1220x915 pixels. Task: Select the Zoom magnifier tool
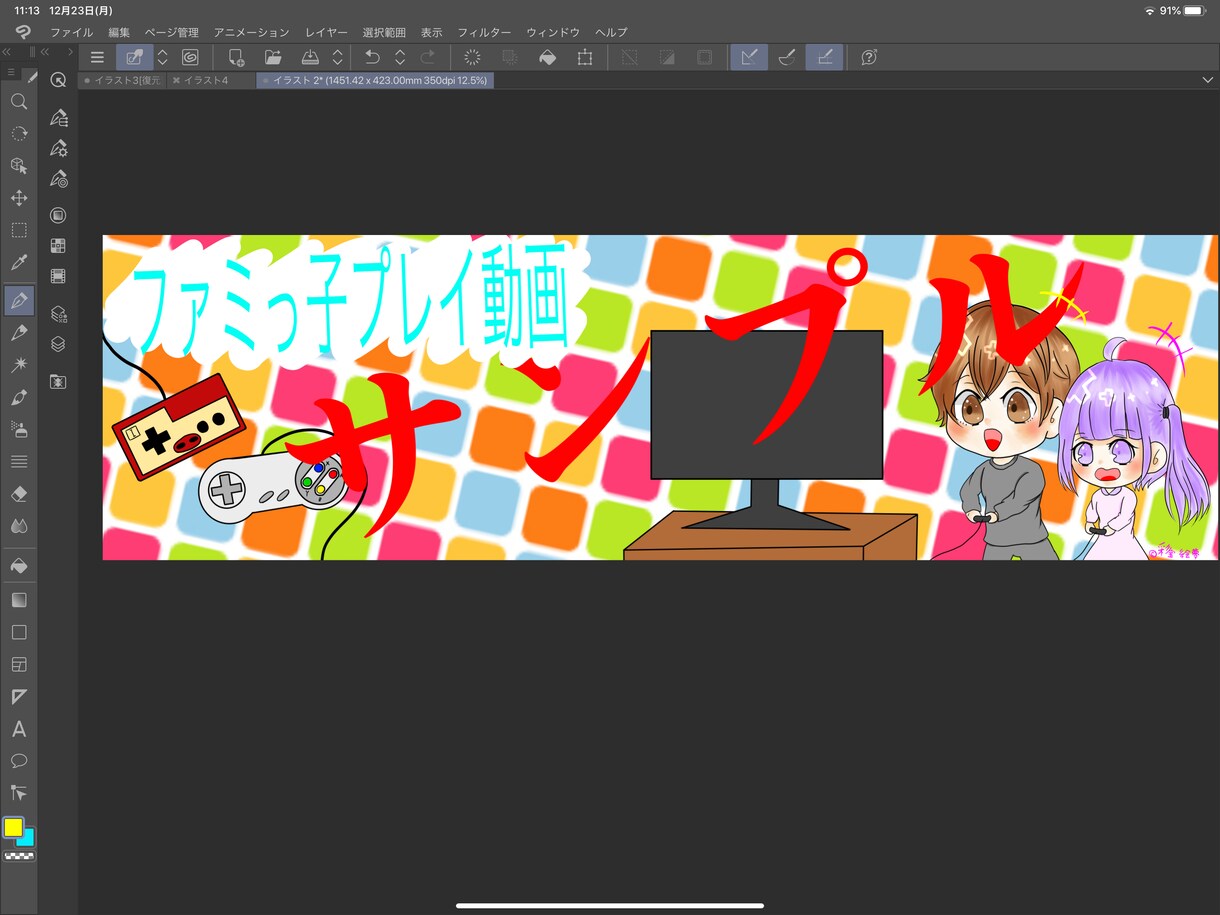[x=19, y=101]
